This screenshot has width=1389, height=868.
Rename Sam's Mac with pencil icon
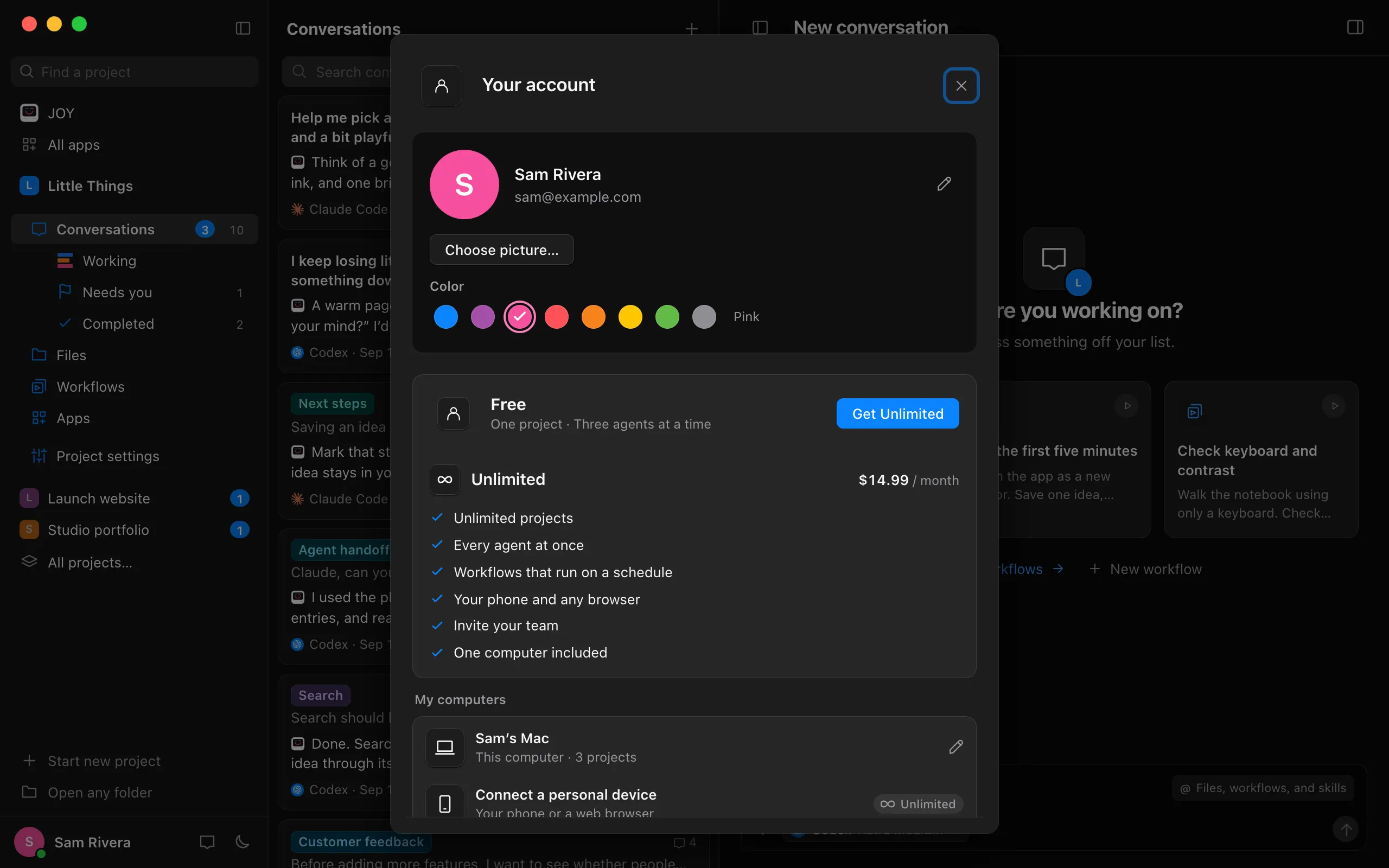[955, 747]
